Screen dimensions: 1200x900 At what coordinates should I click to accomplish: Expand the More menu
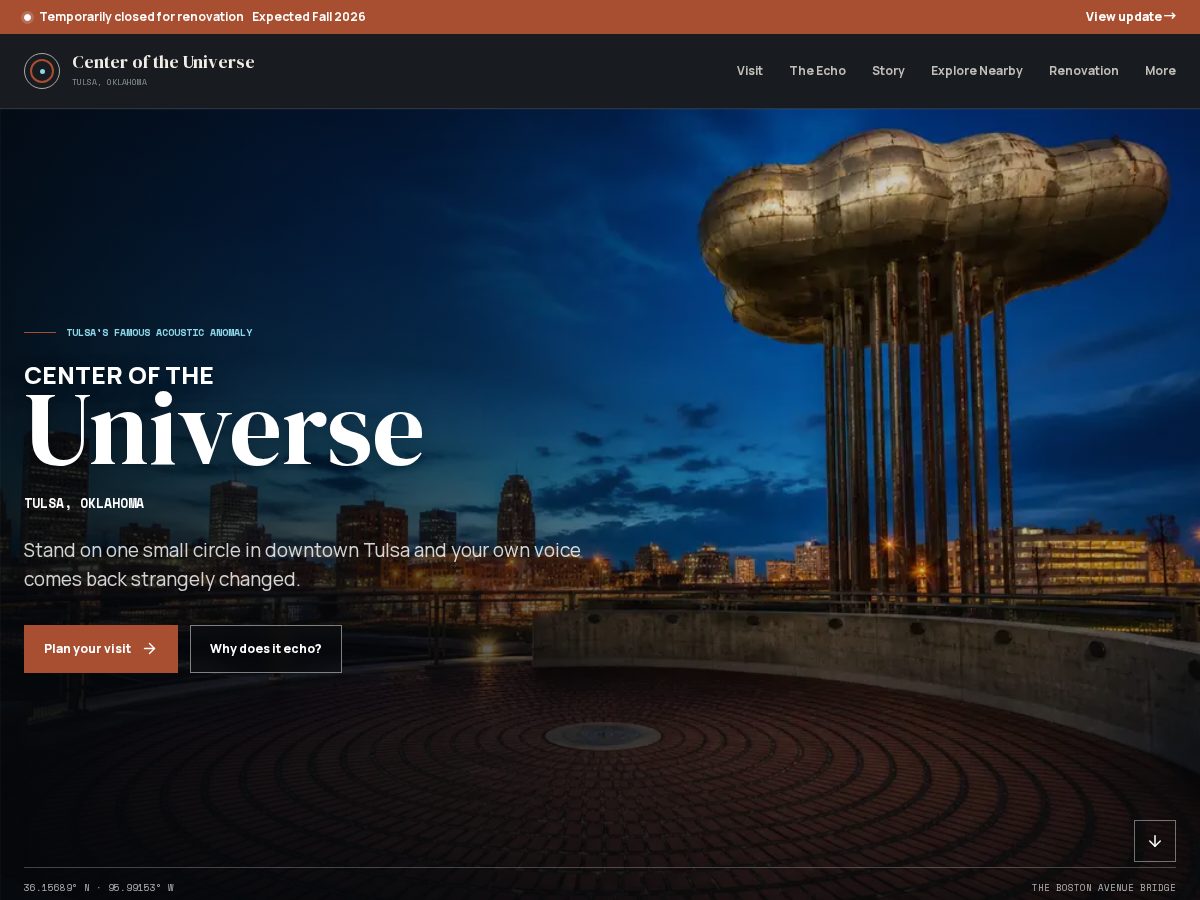pos(1160,71)
